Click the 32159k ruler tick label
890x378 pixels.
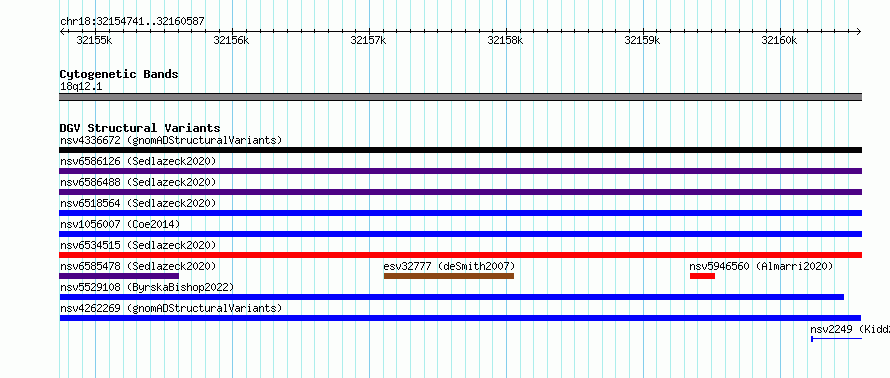(x=642, y=40)
